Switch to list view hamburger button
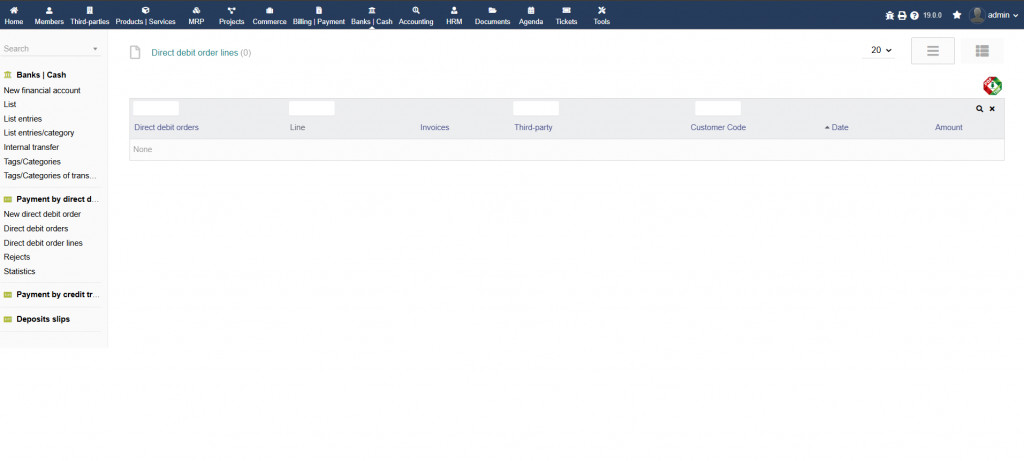 pyautogui.click(x=933, y=50)
